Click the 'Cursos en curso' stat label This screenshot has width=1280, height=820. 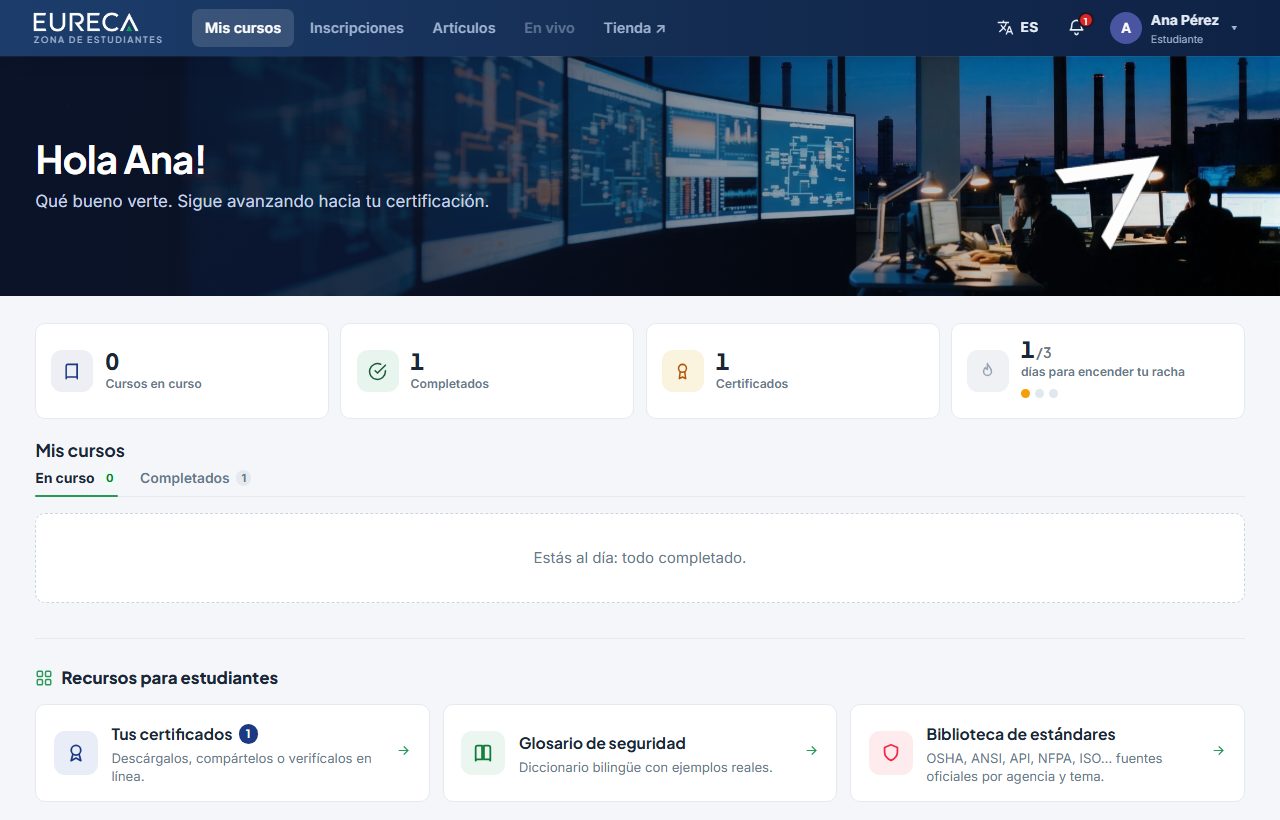pos(153,384)
